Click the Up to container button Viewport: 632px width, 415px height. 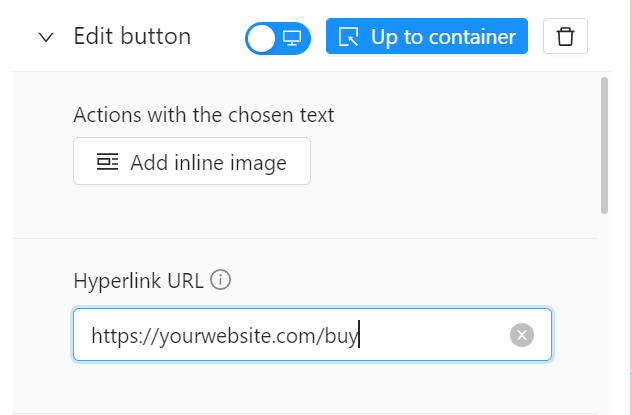pos(427,36)
